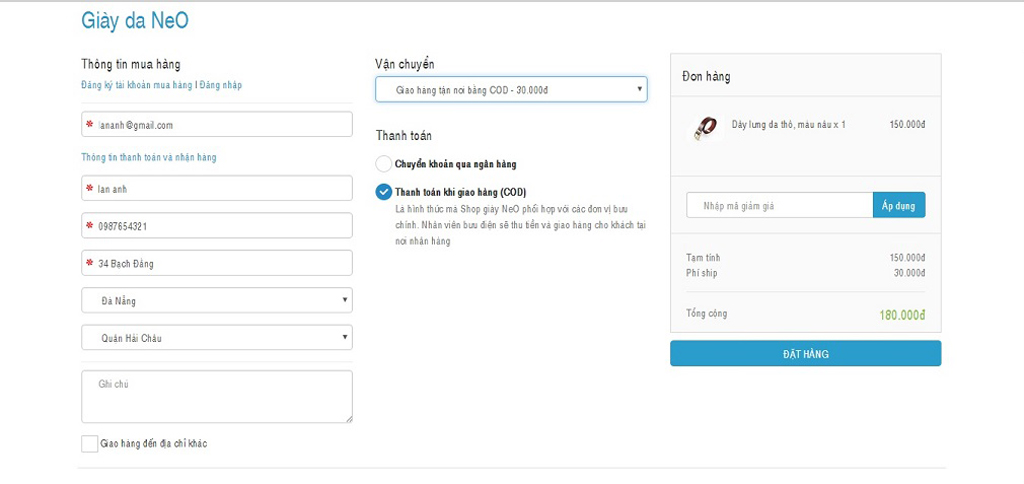Click the Áp dụng button
The image size is (1024, 484).
[899, 205]
